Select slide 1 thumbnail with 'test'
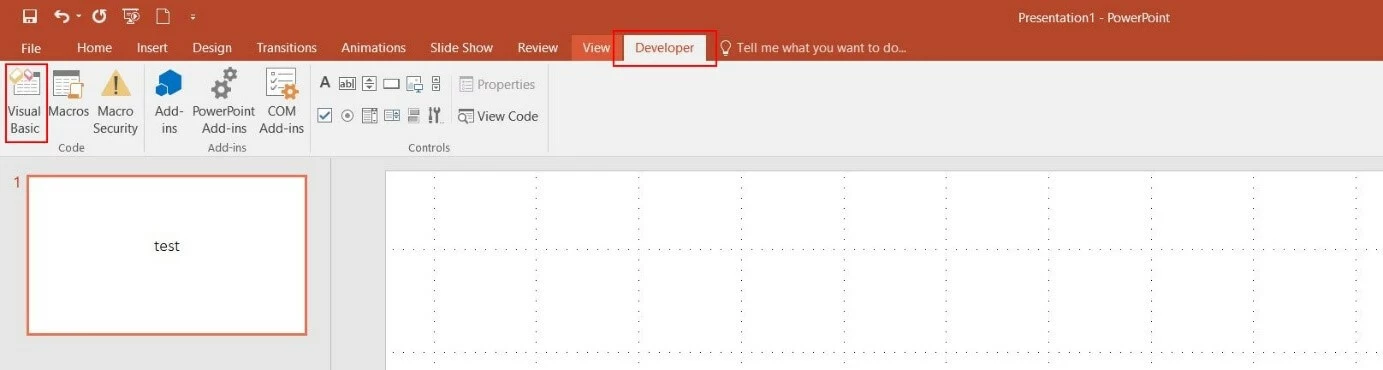Image resolution: width=1383 pixels, height=370 pixels. [167, 255]
